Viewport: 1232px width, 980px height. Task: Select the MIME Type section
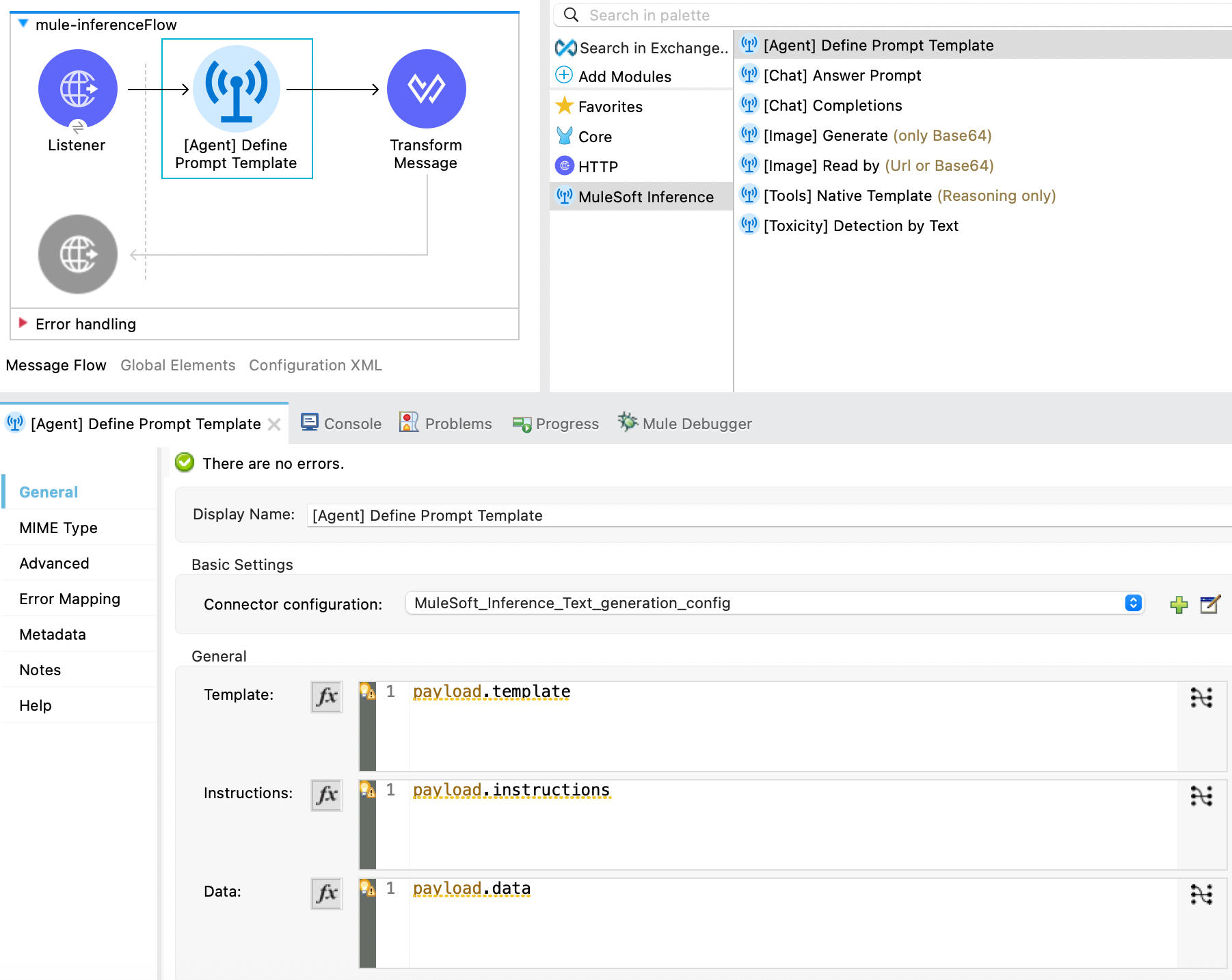click(79, 528)
